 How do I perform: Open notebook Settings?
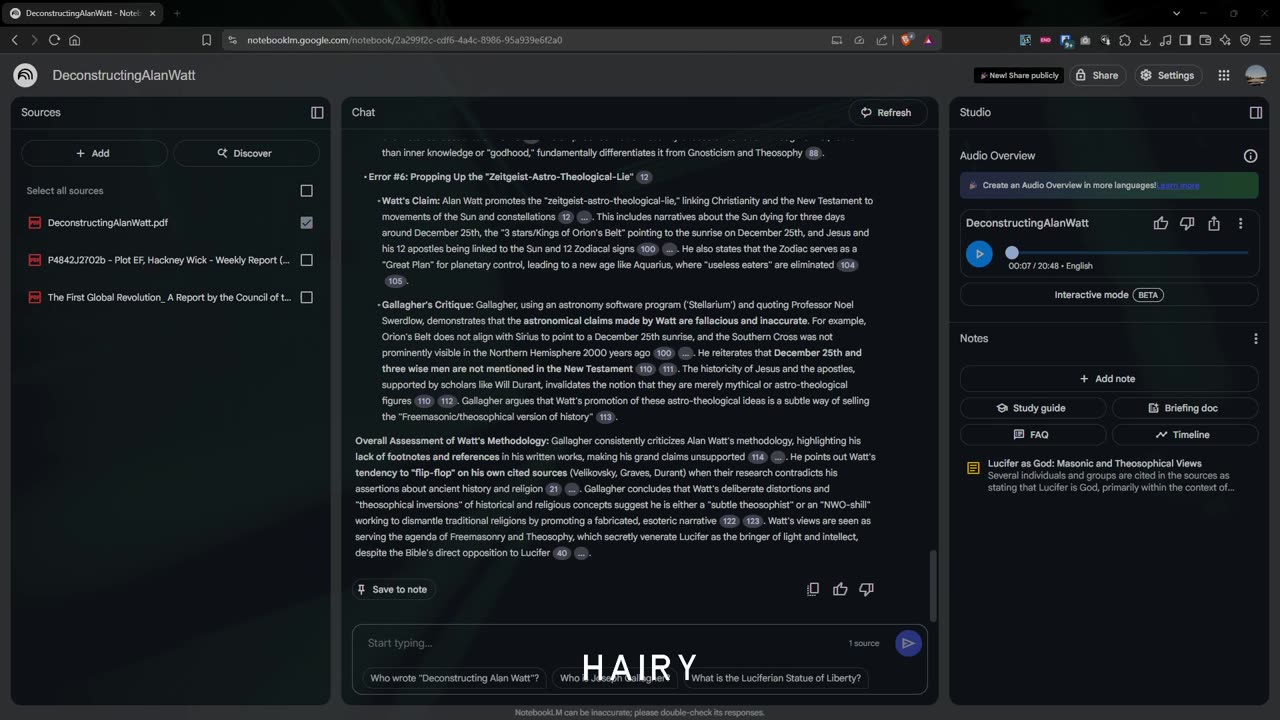pyautogui.click(x=1167, y=75)
